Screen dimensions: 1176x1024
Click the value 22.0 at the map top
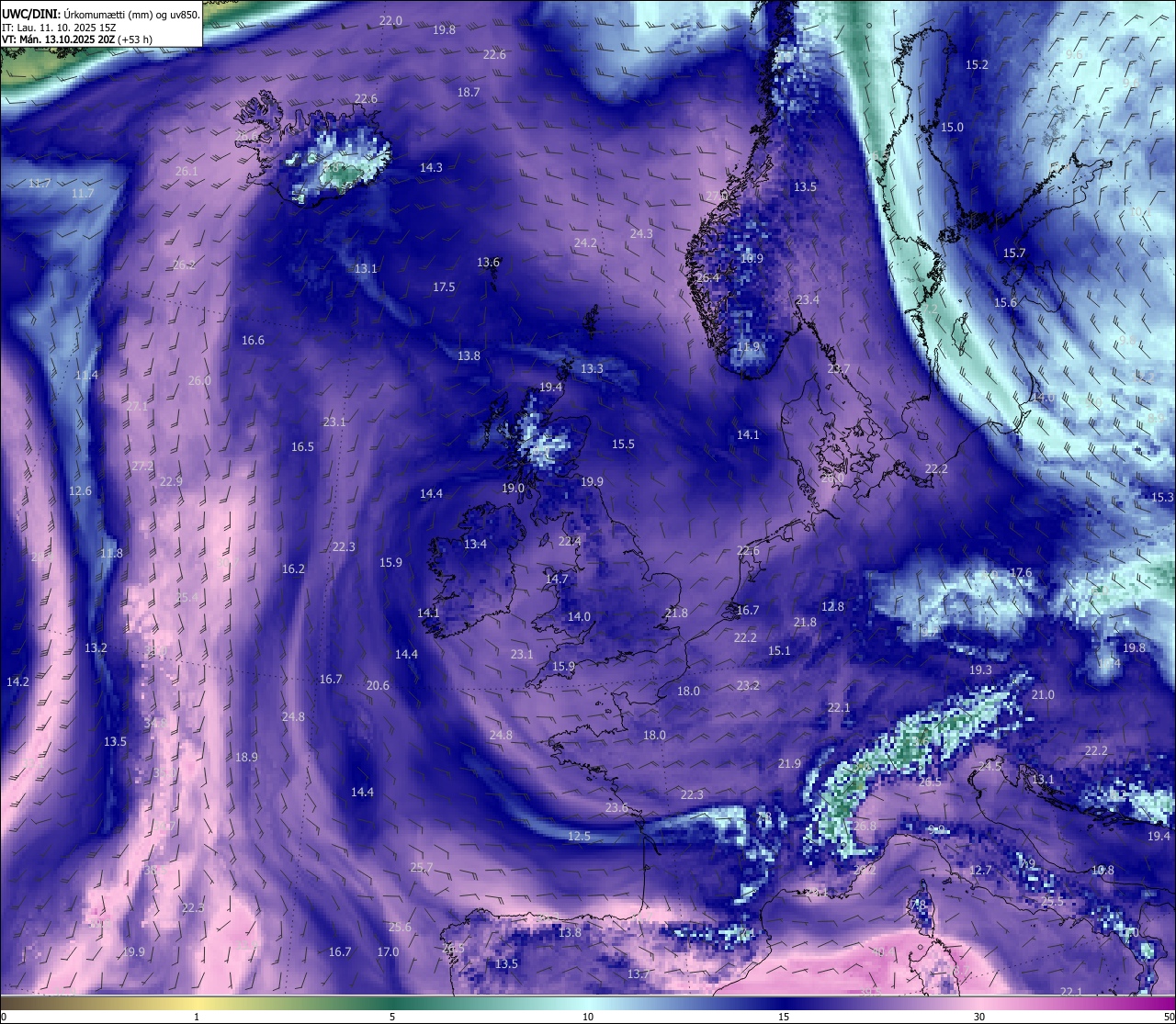[x=390, y=20]
